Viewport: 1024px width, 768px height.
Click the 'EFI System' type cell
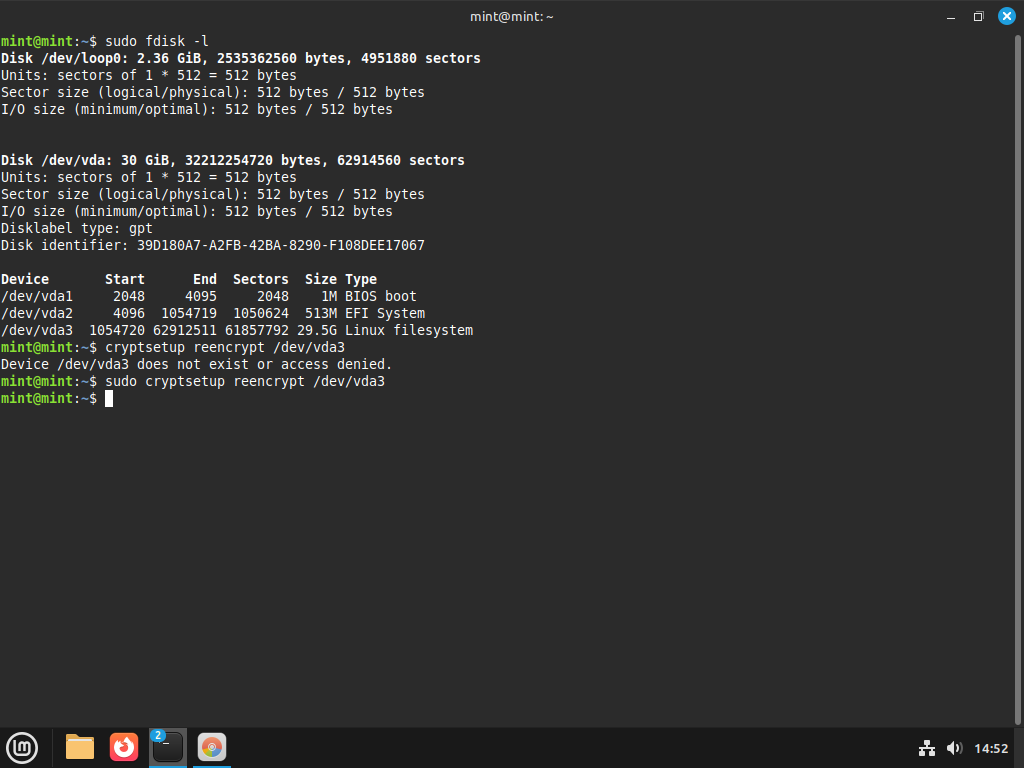[385, 313]
